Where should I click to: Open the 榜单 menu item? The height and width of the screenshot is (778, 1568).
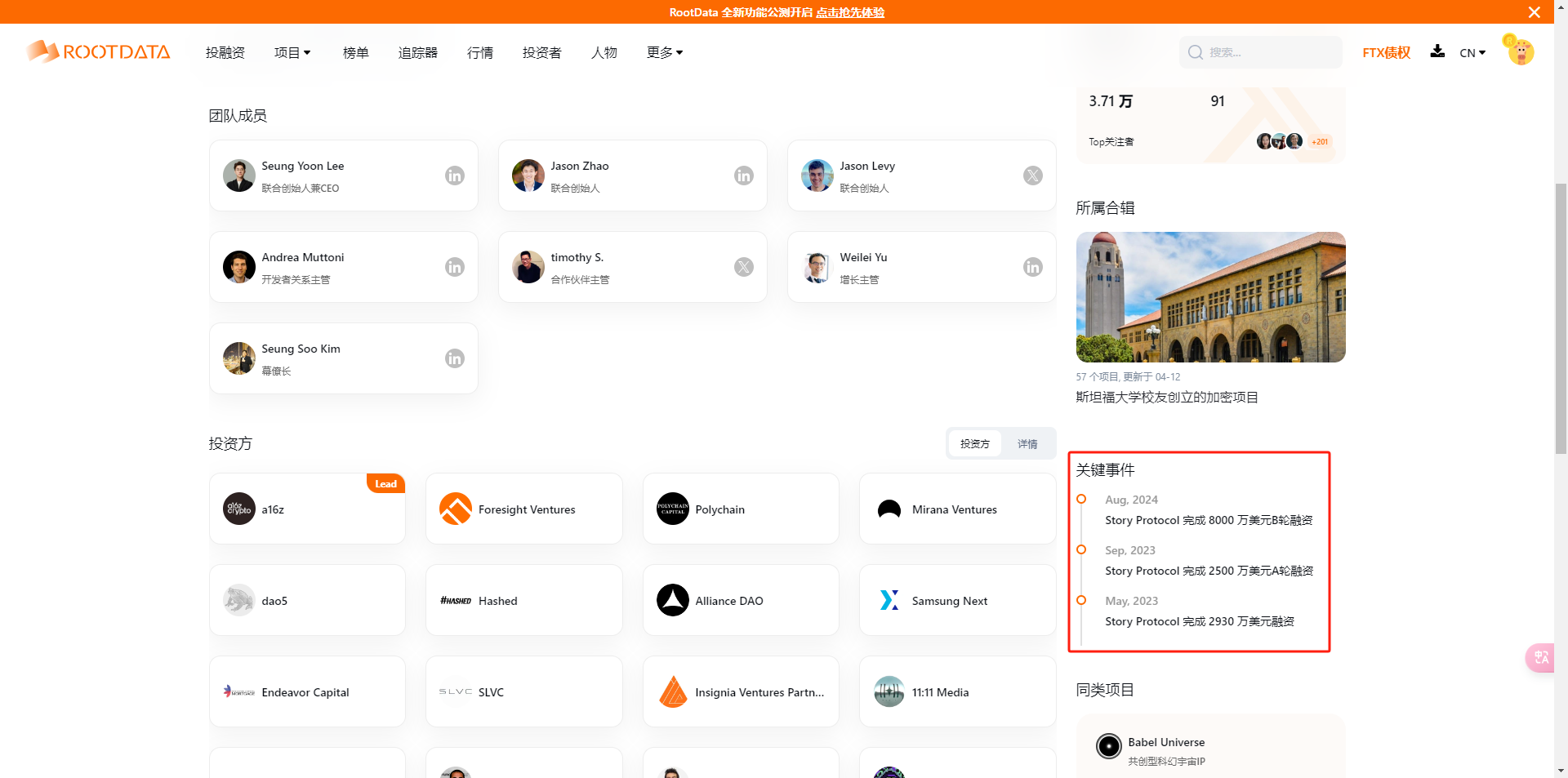coord(356,52)
